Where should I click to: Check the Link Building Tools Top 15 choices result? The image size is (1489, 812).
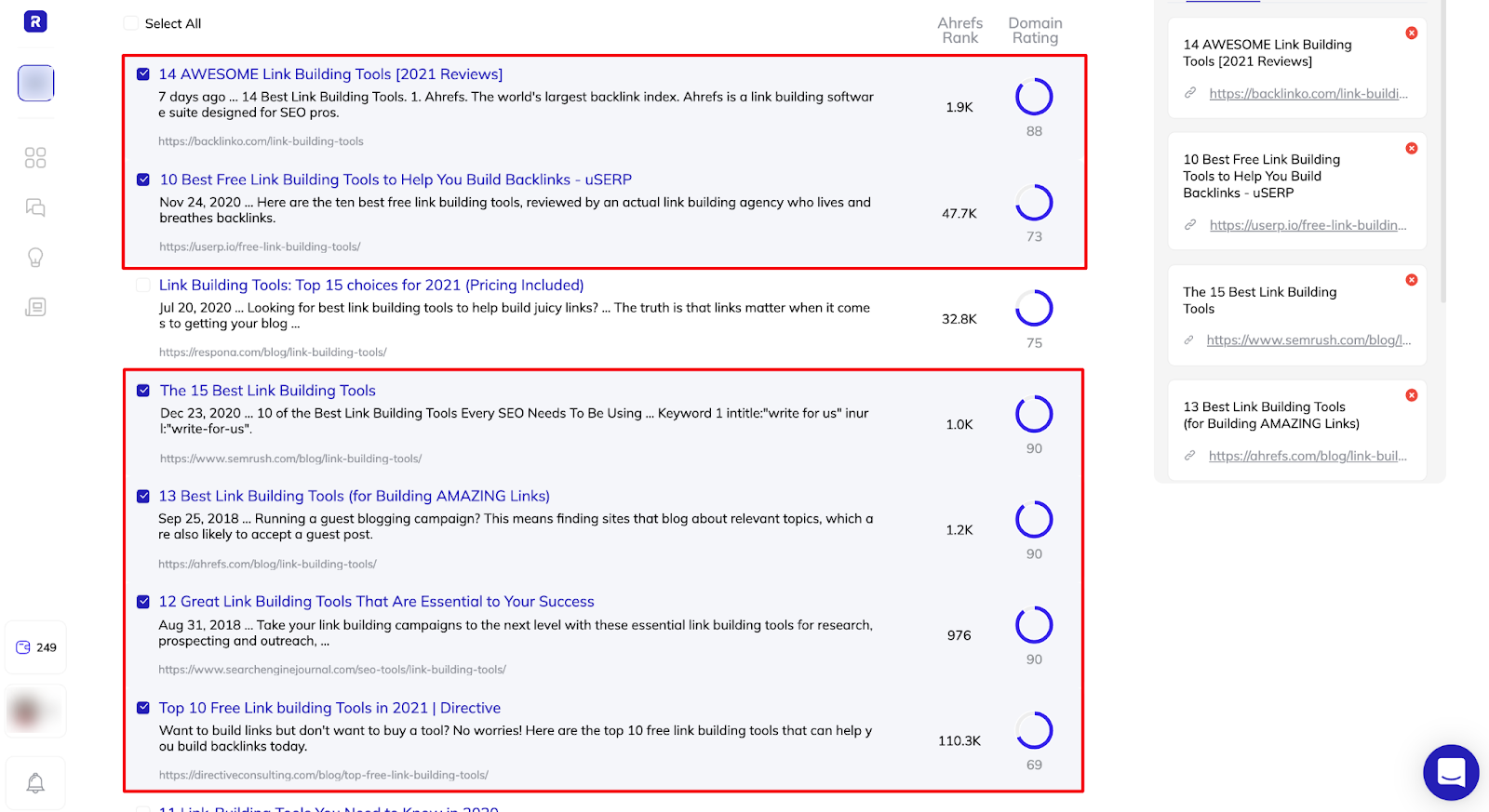[143, 286]
